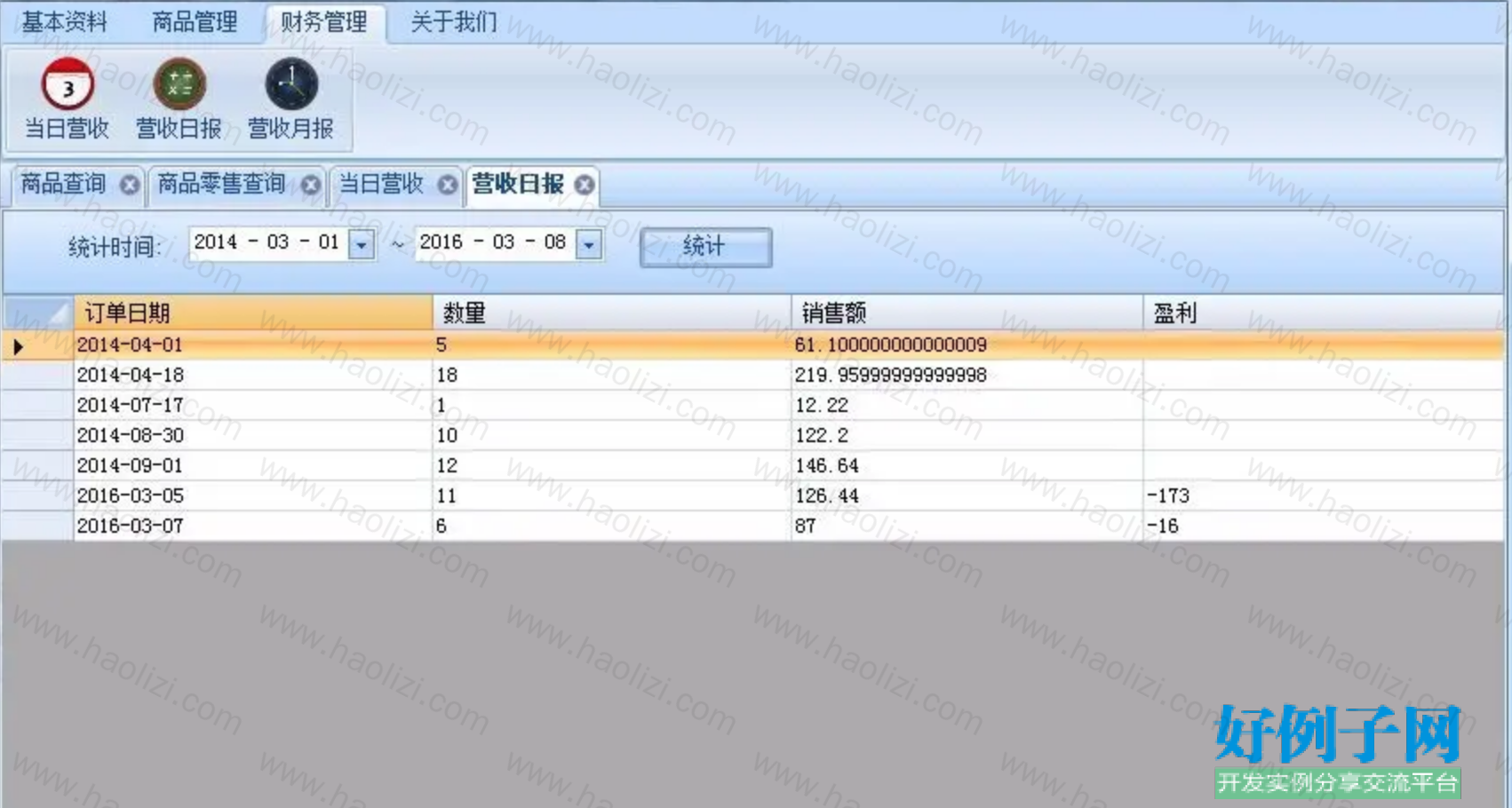Image resolution: width=1512 pixels, height=808 pixels.
Task: Select the date cell 2014-09-01
Action: point(253,465)
